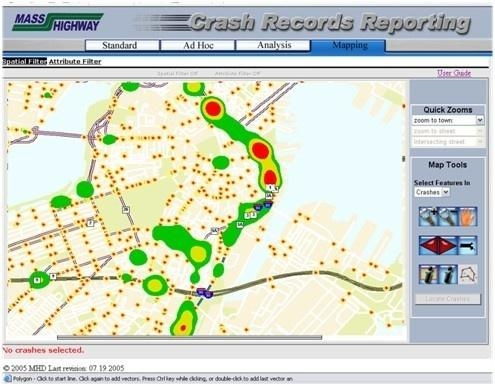The width and height of the screenshot is (495, 386).
Task: Open the User Guide link
Action: pos(454,73)
